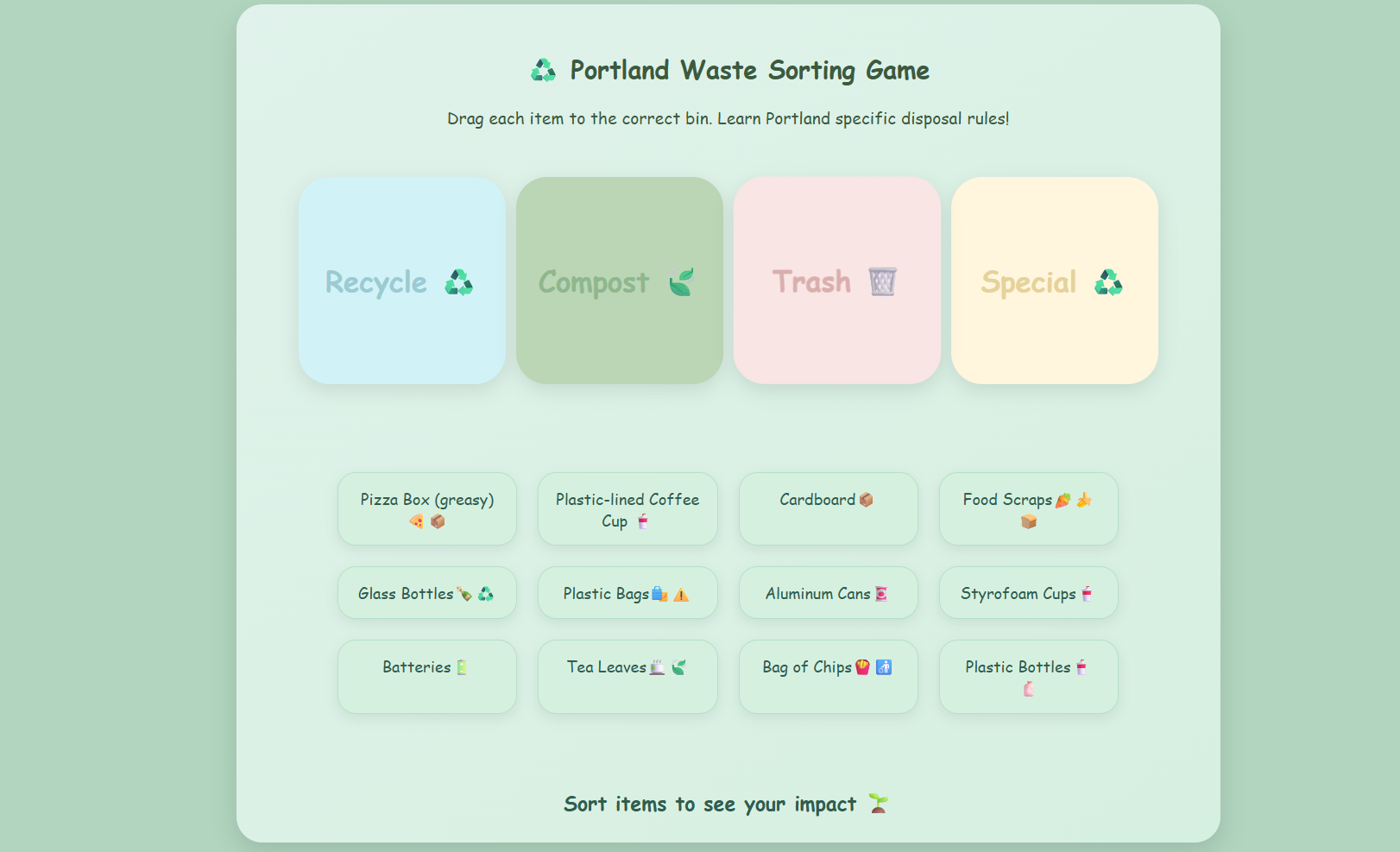Select the Batteries item card
Screen dimensions: 1400x852
click(x=427, y=677)
